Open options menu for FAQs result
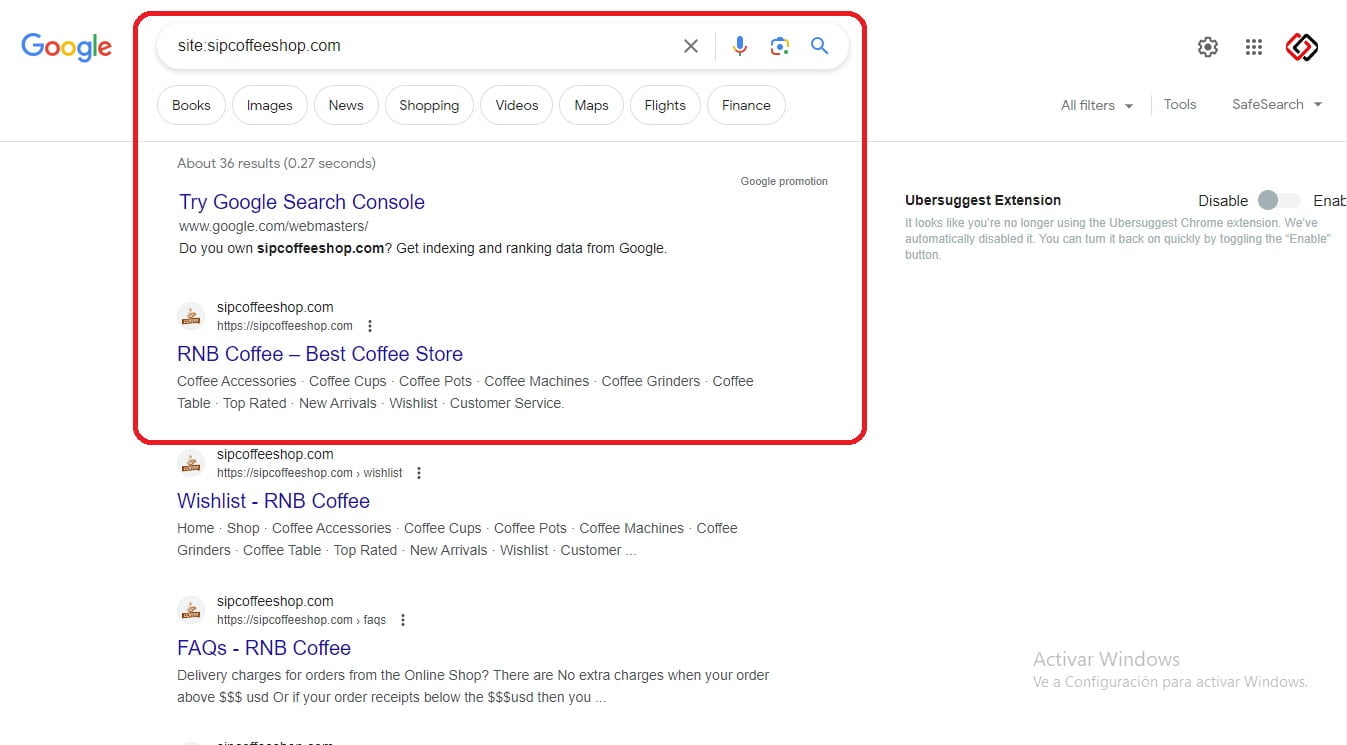The width and height of the screenshot is (1347, 745). click(x=403, y=620)
